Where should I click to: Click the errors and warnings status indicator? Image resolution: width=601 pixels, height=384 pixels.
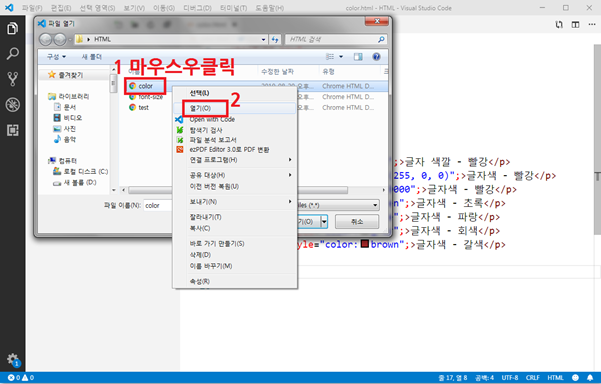21,377
